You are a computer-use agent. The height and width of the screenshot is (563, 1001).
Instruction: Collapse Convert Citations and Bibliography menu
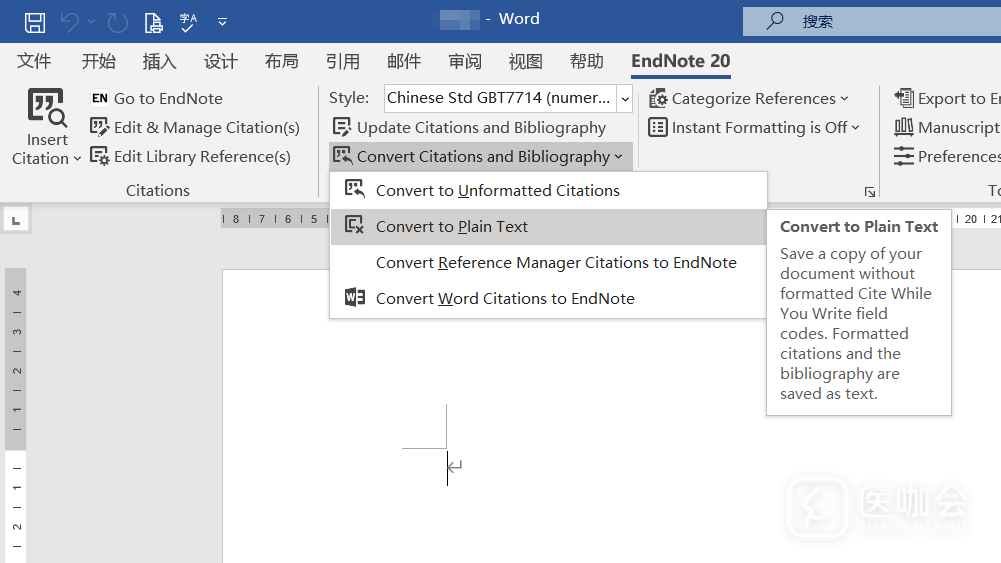480,156
